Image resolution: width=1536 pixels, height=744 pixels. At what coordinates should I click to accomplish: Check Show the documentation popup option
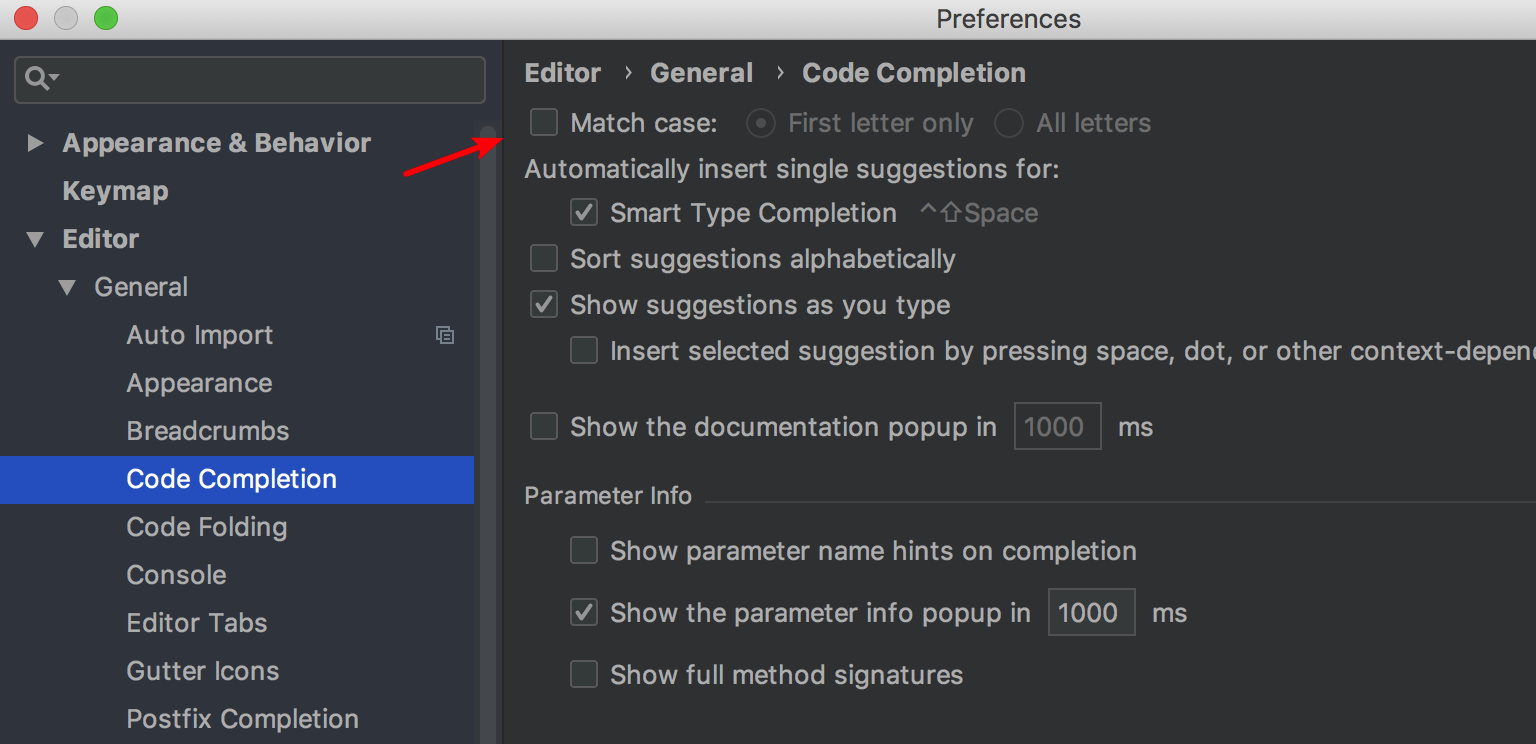(x=544, y=427)
